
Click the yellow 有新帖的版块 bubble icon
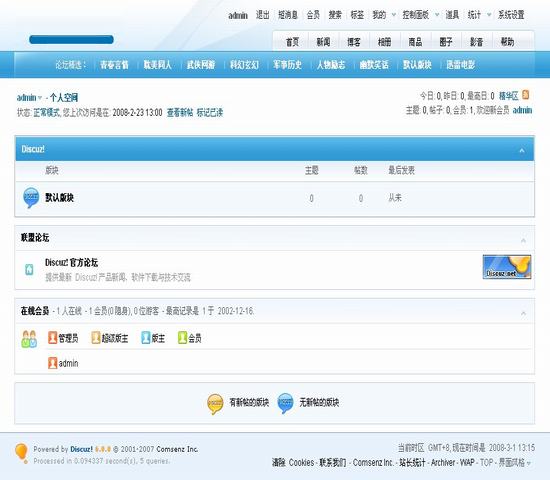[x=215, y=404]
